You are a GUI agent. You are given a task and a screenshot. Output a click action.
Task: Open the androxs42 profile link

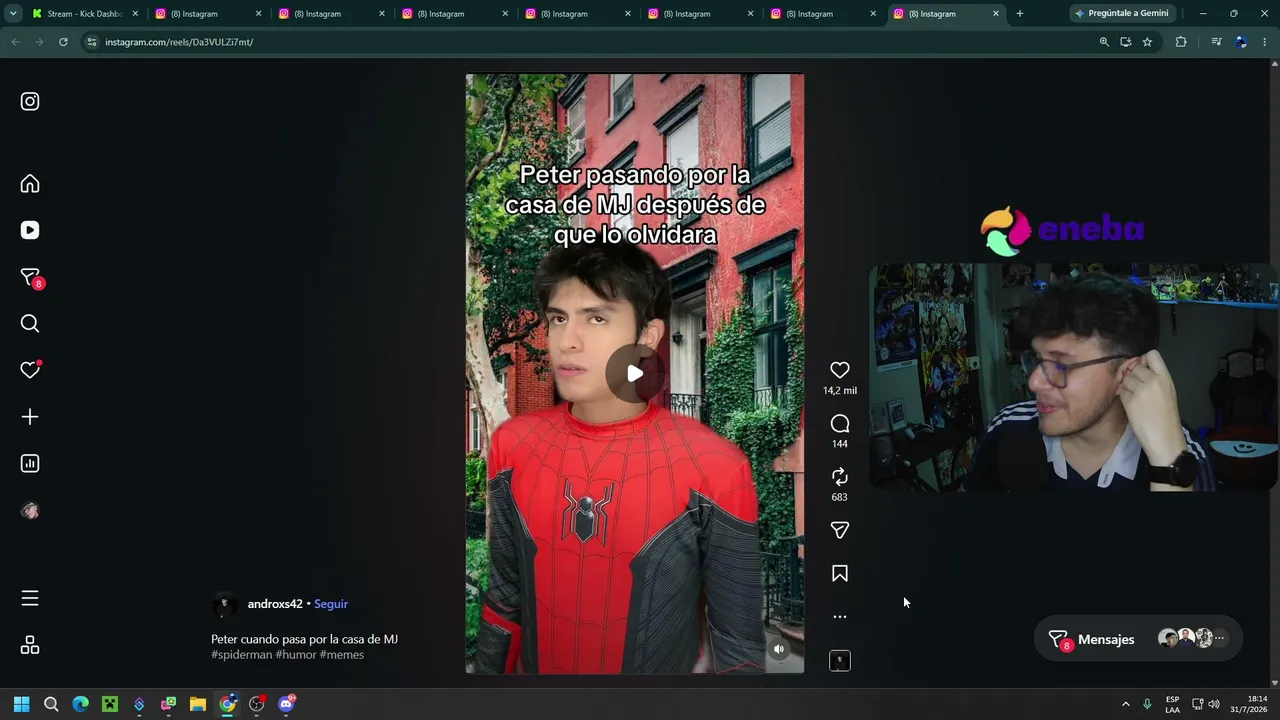pyautogui.click(x=275, y=604)
